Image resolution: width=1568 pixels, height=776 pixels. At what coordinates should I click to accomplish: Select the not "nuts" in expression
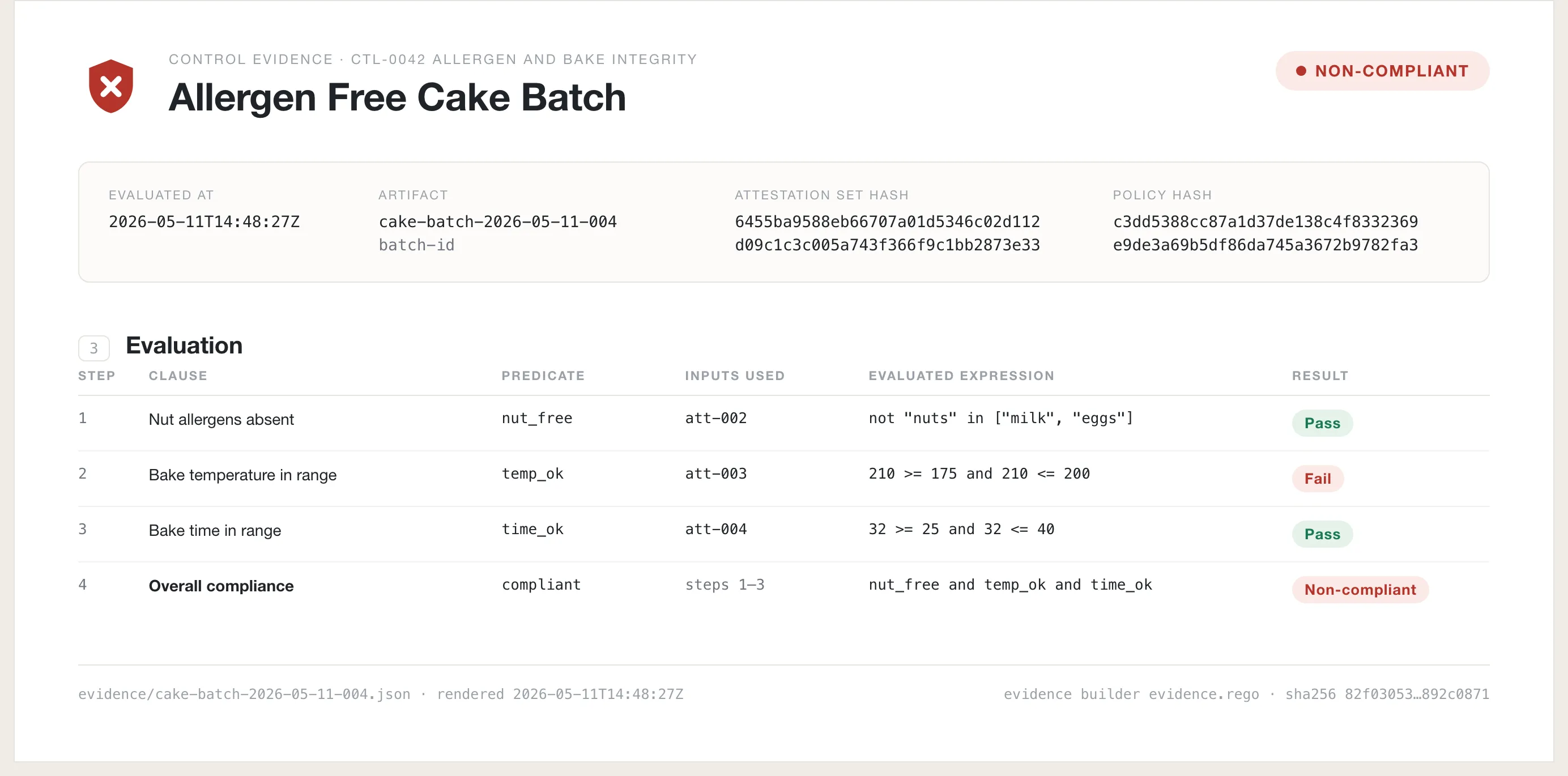(x=1000, y=418)
